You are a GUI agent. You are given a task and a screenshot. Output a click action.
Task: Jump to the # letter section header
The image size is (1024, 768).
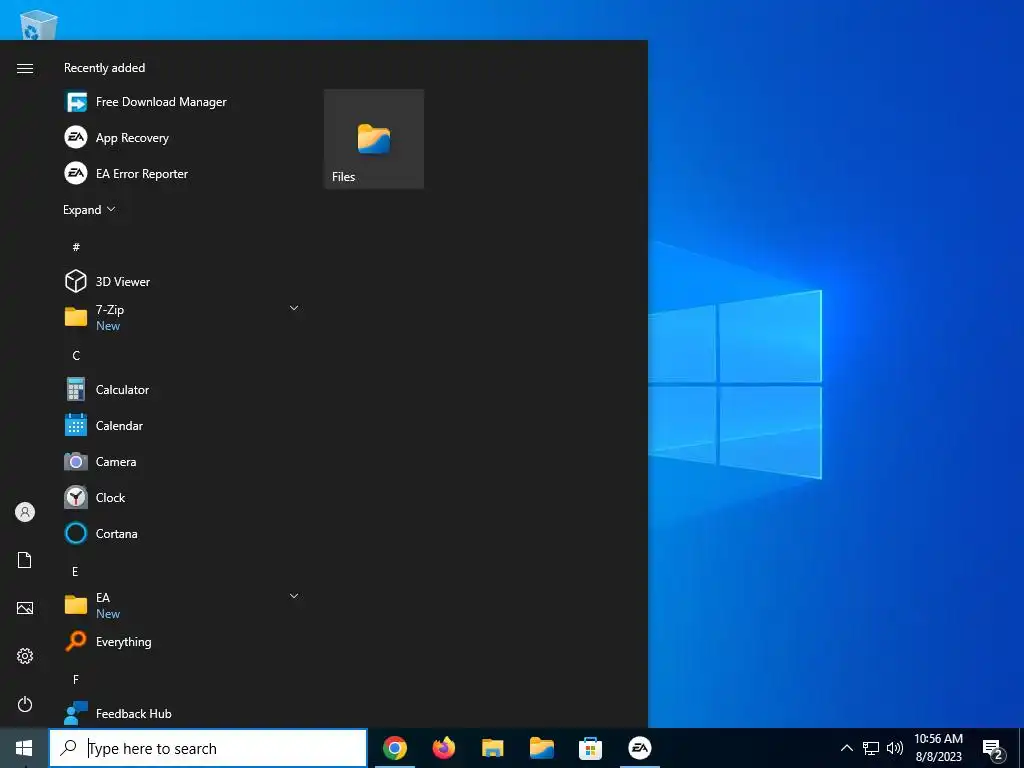tap(76, 247)
